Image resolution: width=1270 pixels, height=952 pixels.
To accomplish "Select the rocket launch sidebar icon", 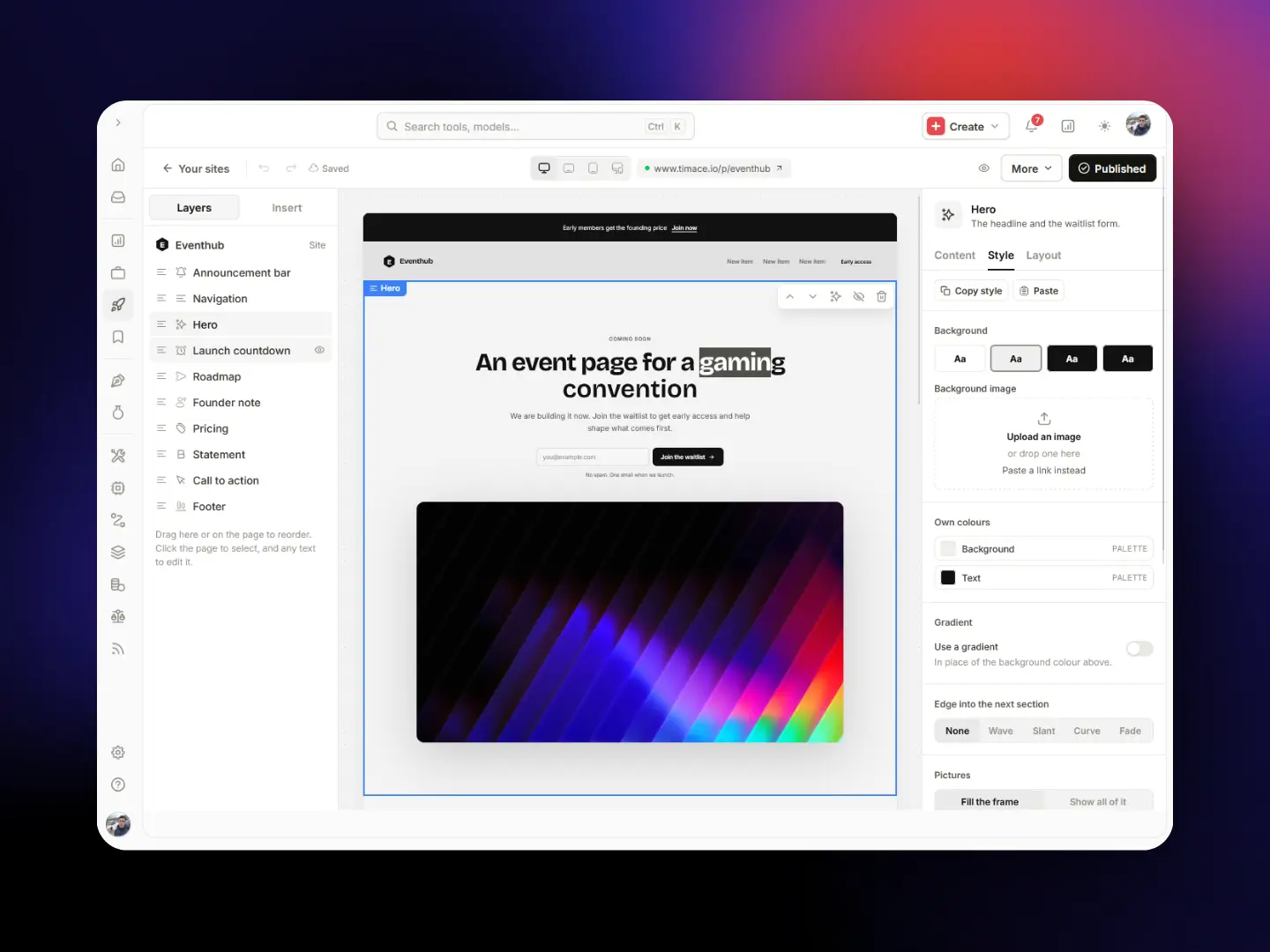I will pos(118,305).
